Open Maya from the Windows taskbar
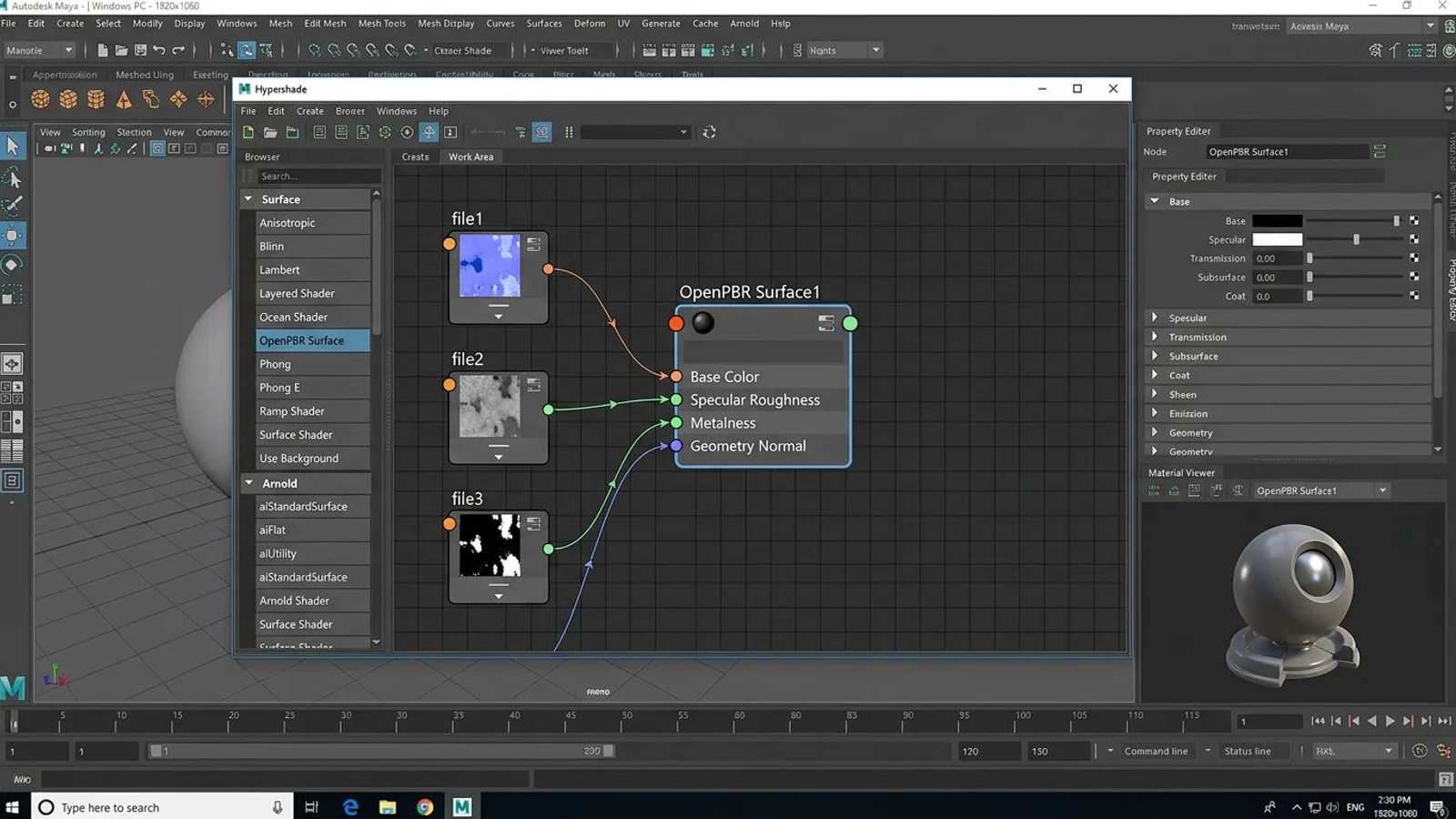 [x=462, y=806]
